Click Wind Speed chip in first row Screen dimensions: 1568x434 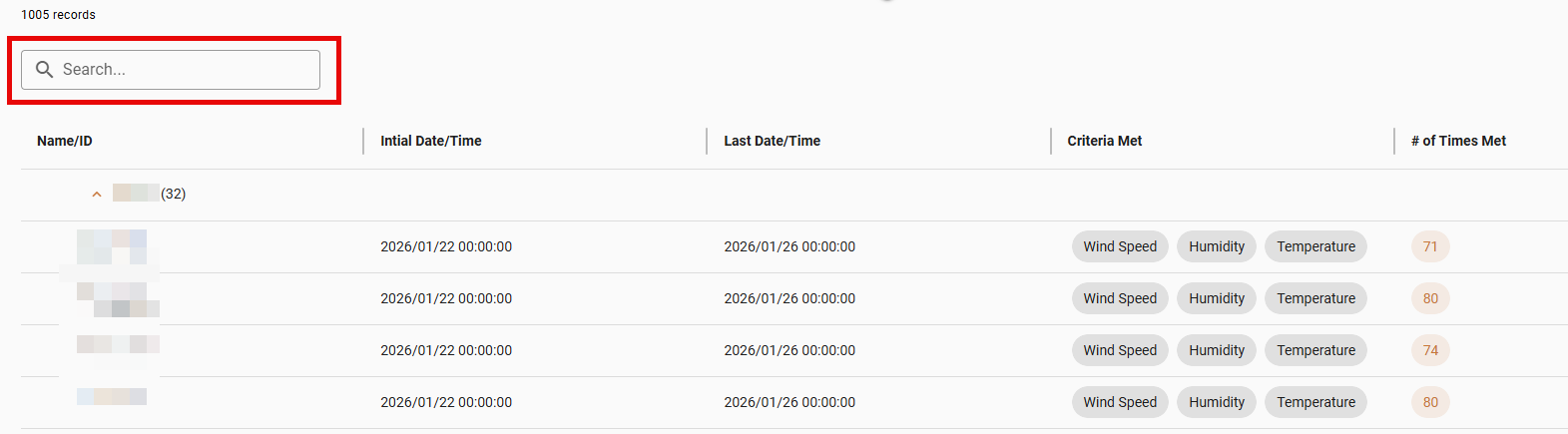(1120, 246)
